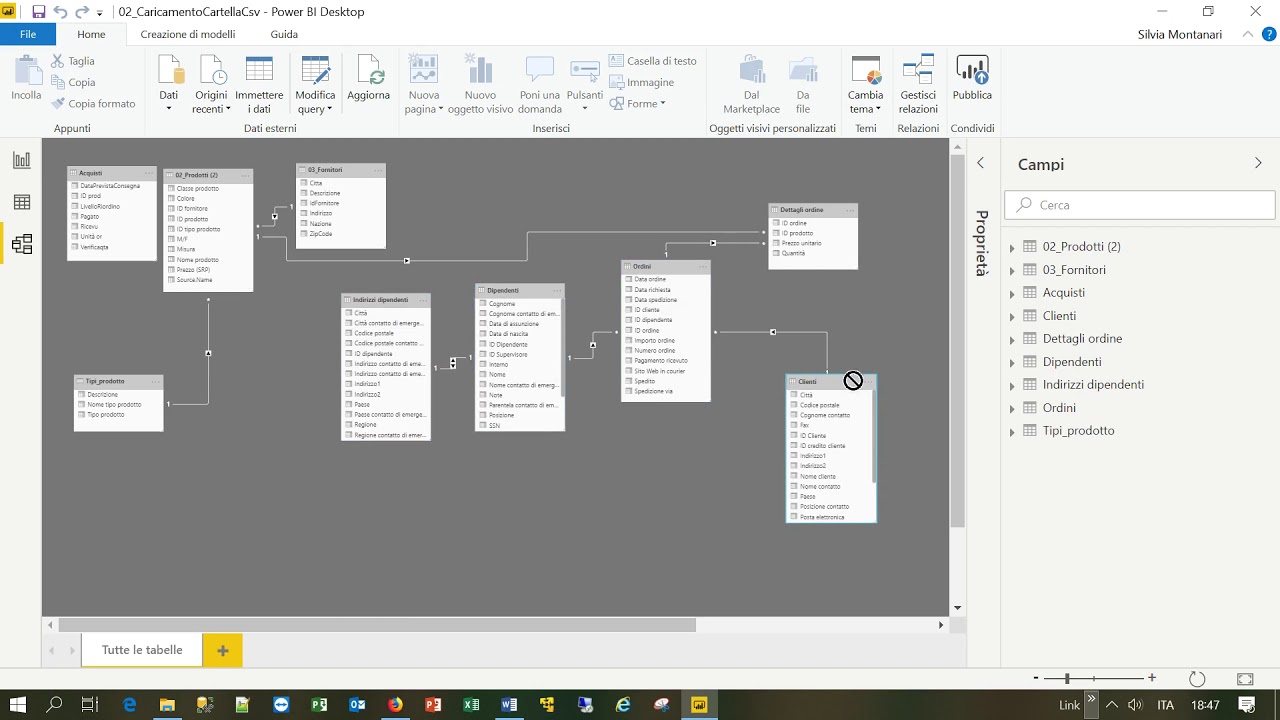This screenshot has width=1280, height=720.
Task: Import visual Da file
Action: point(803,84)
